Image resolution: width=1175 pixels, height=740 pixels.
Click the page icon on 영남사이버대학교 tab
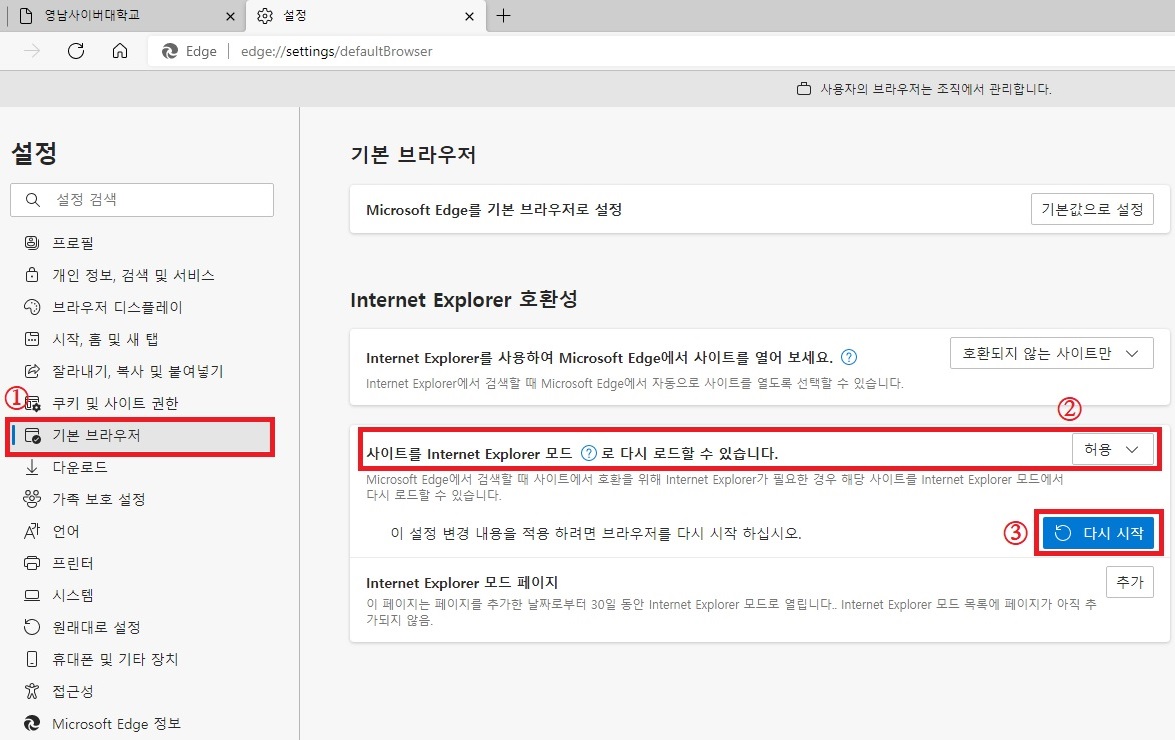pyautogui.click(x=26, y=16)
